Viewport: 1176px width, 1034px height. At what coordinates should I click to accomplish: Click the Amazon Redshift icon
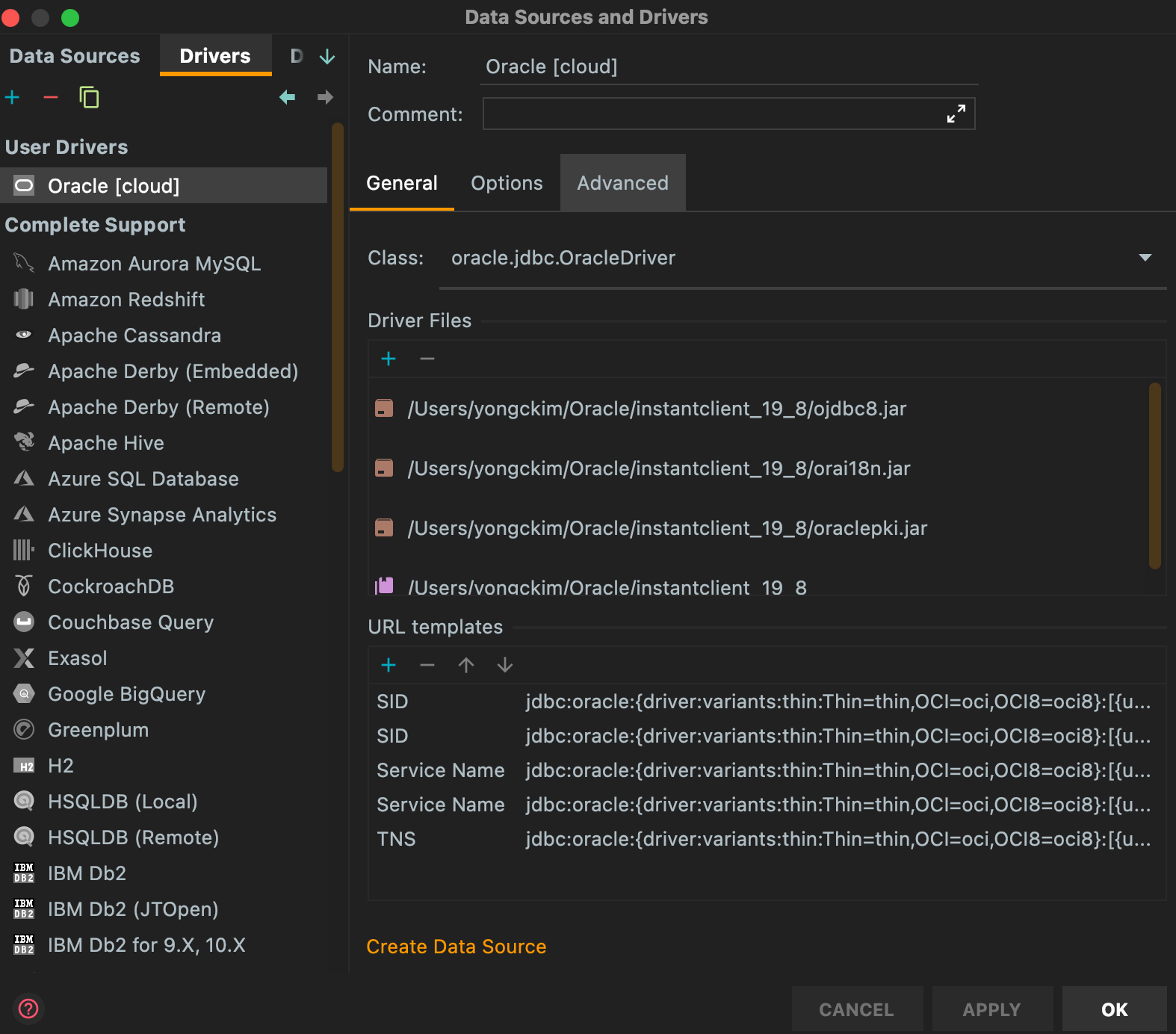point(24,299)
